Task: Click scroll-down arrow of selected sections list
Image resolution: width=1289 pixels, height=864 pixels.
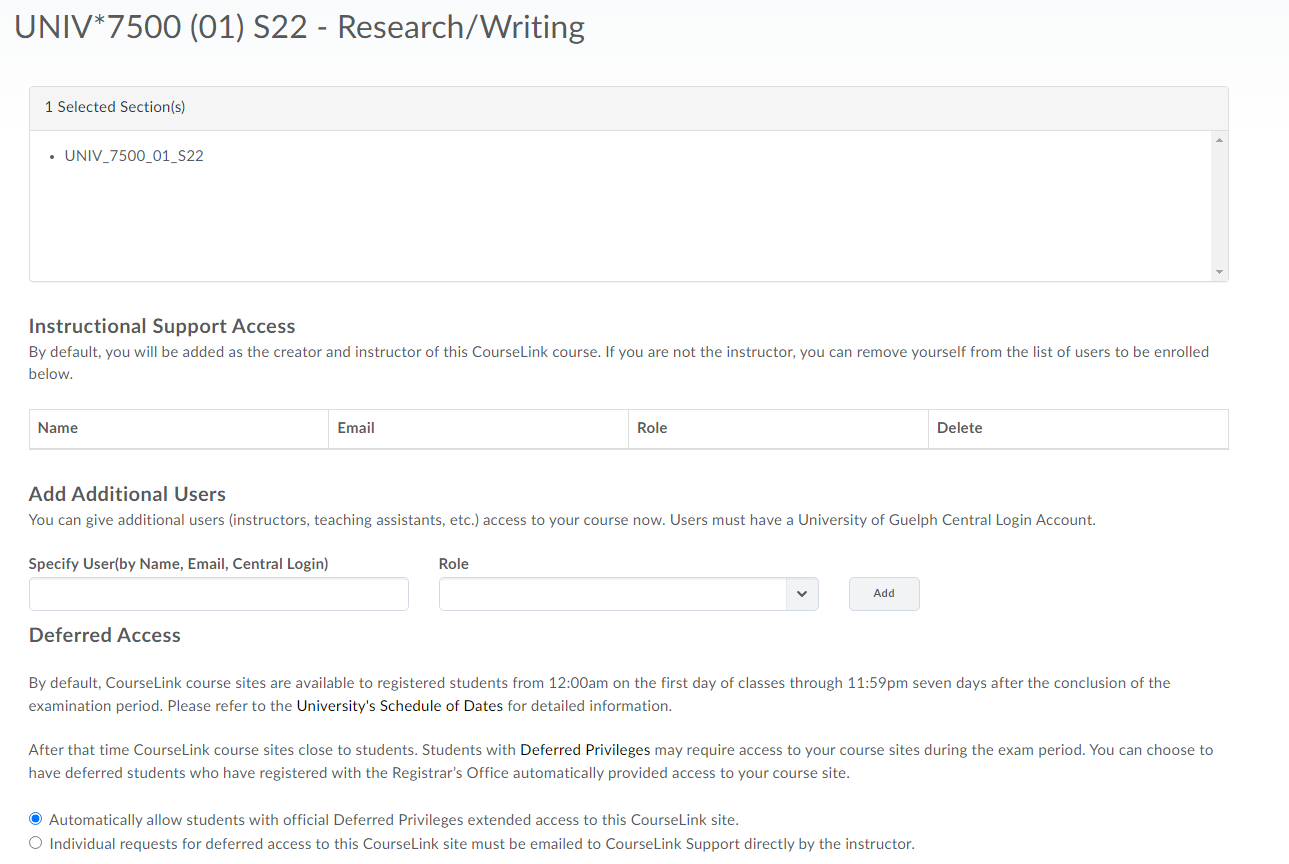Action: point(1218,272)
